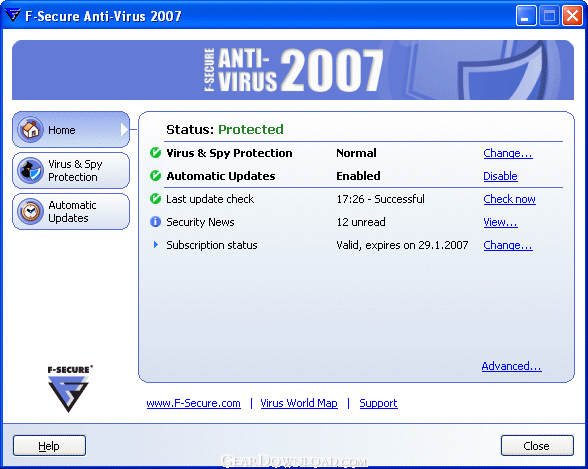Viewport: 588px width, 469px height.
Task: Open the Advanced settings link
Action: point(512,366)
